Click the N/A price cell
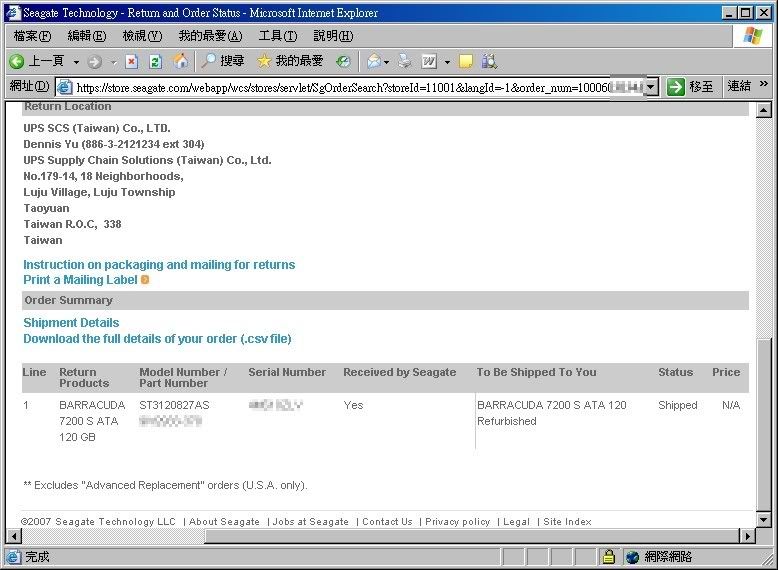The image size is (778, 570). click(x=731, y=405)
